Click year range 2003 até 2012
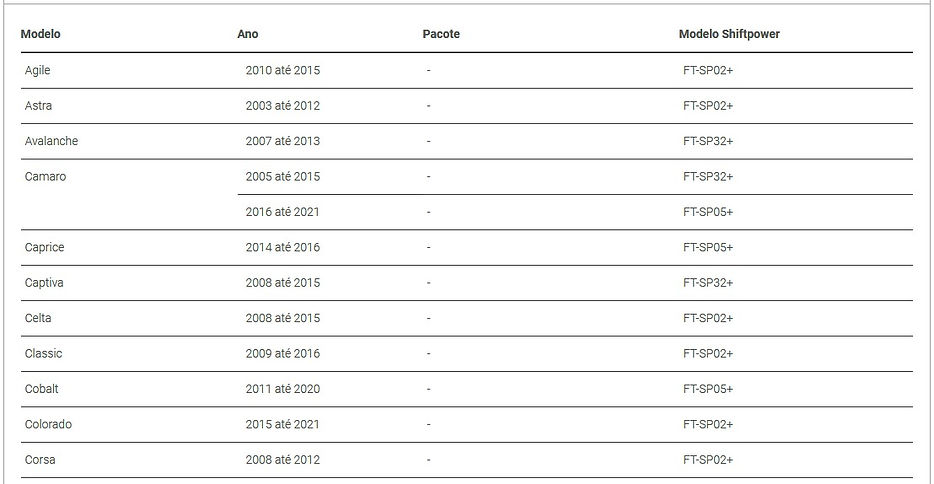This screenshot has height=484, width=934. 282,106
